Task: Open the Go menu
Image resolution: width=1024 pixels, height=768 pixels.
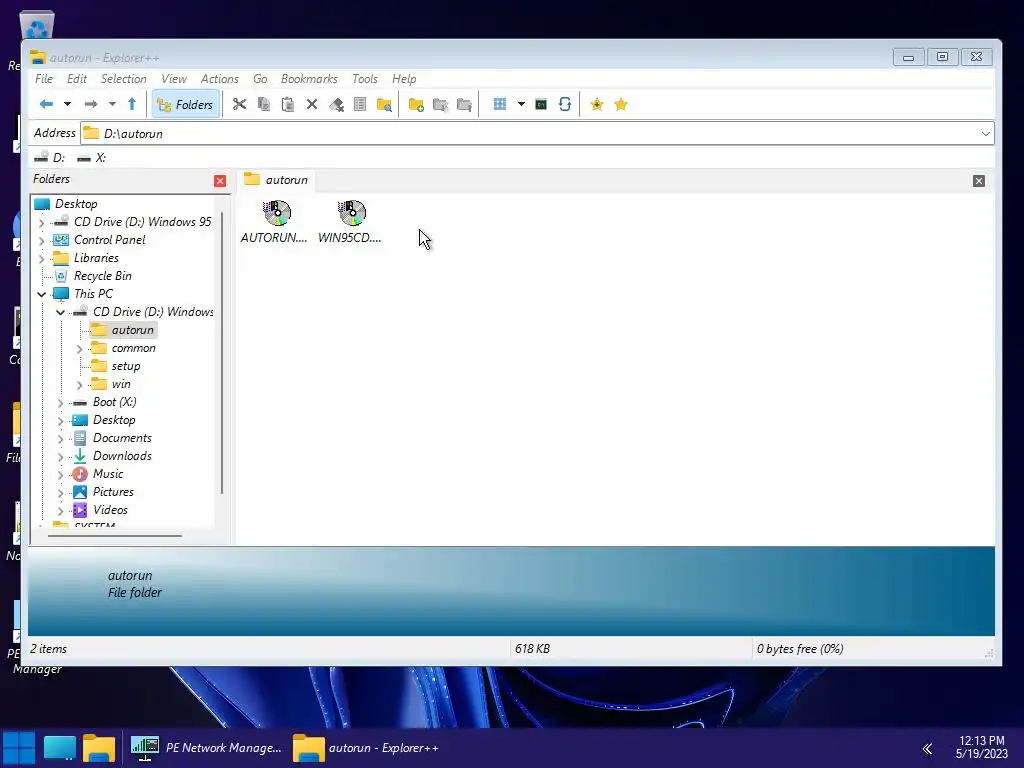Action: click(260, 78)
